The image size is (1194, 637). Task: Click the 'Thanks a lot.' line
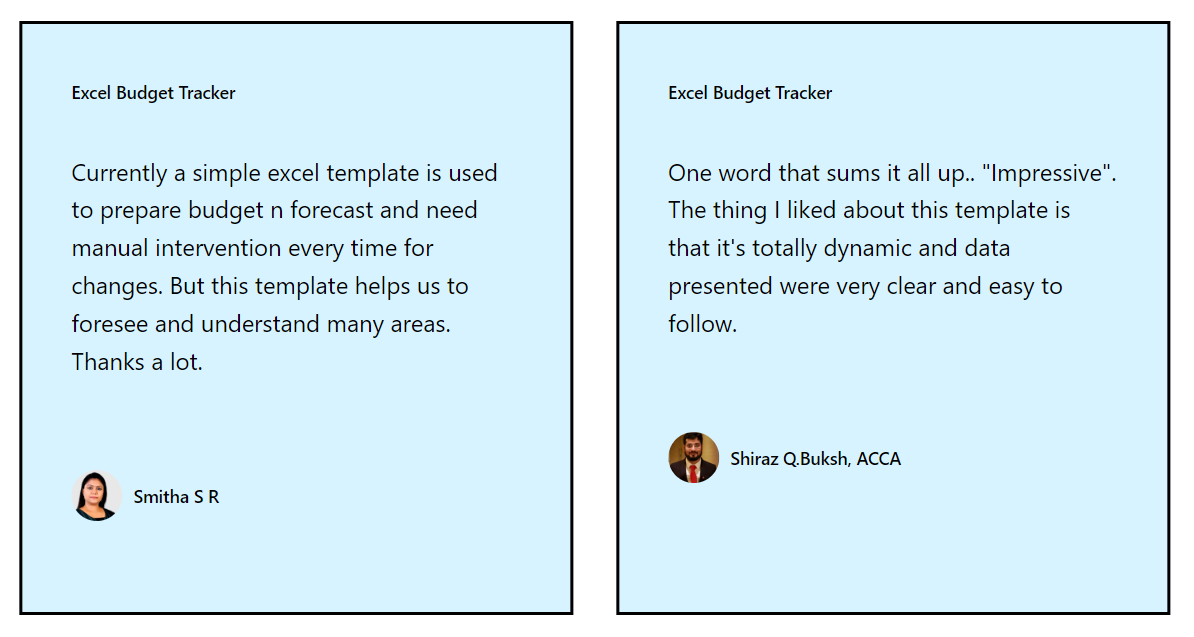pos(137,361)
